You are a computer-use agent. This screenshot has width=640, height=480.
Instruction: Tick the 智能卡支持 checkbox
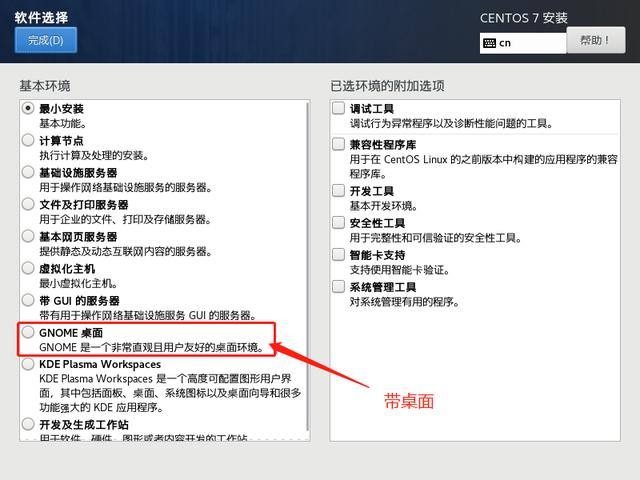click(x=338, y=255)
